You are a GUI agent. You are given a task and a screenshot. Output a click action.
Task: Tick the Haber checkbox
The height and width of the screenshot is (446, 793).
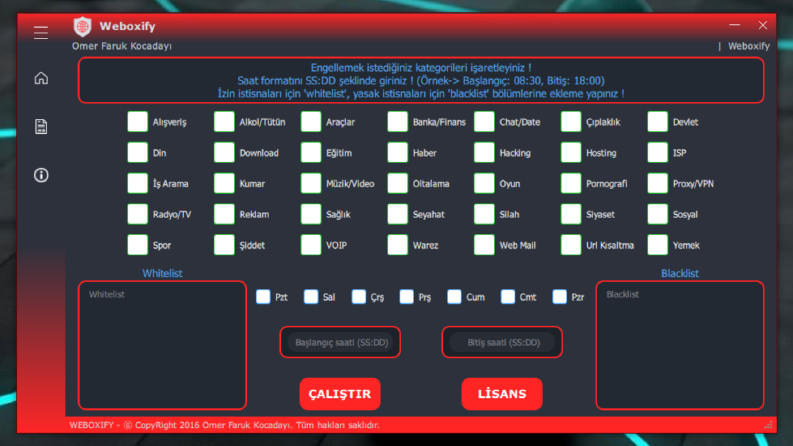pyautogui.click(x=398, y=153)
